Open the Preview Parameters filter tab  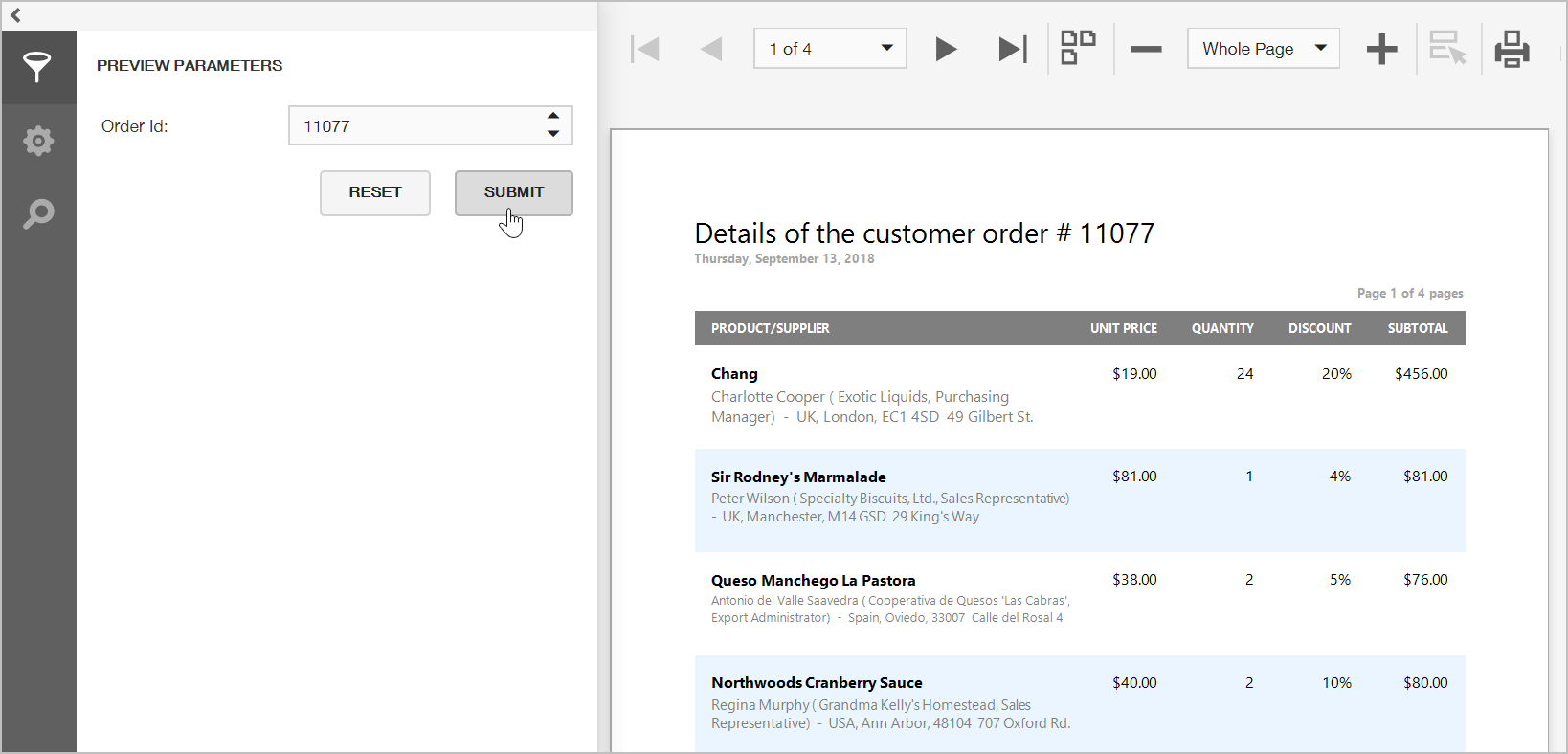click(37, 67)
